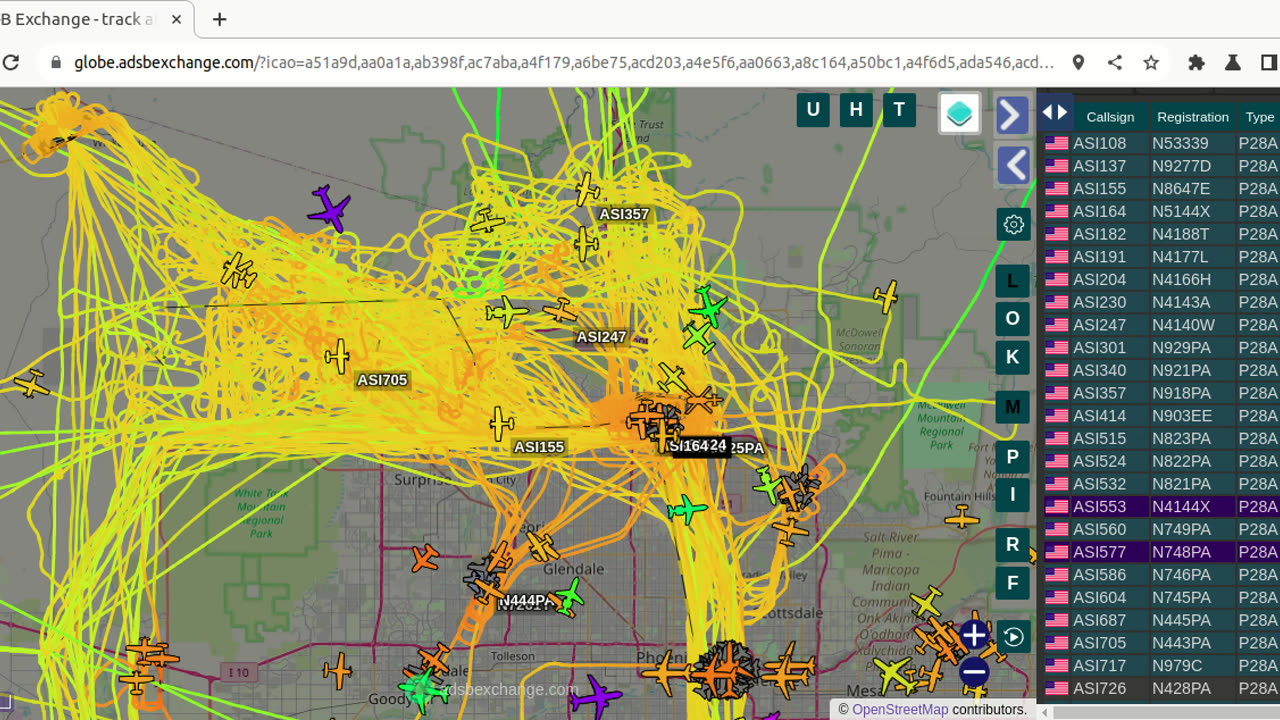Viewport: 1280px width, 720px height.
Task: Bookmark page with star icon
Action: pos(1151,62)
